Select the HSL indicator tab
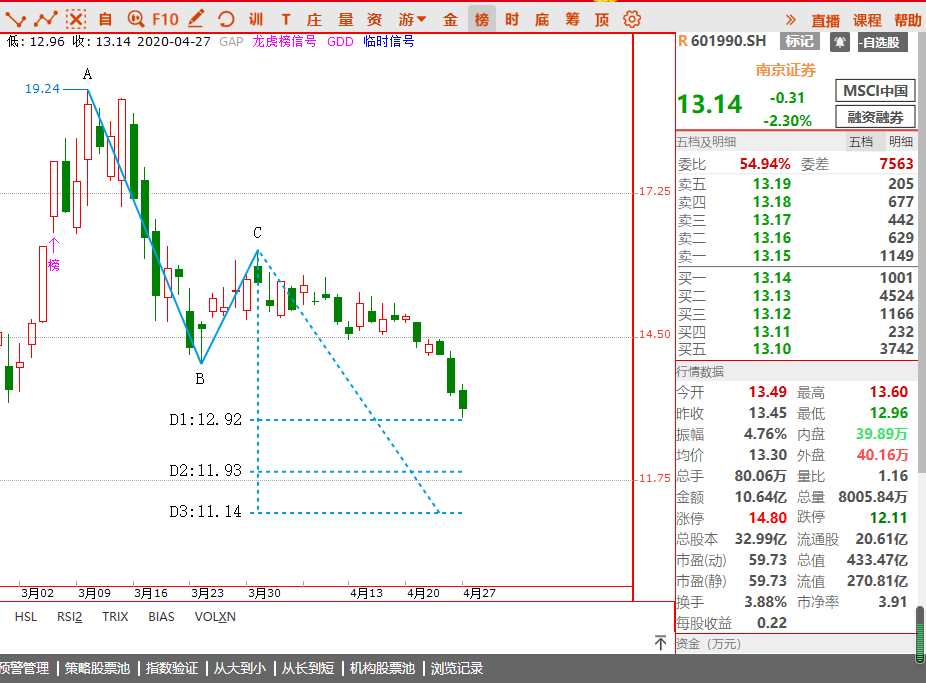 click(x=26, y=617)
